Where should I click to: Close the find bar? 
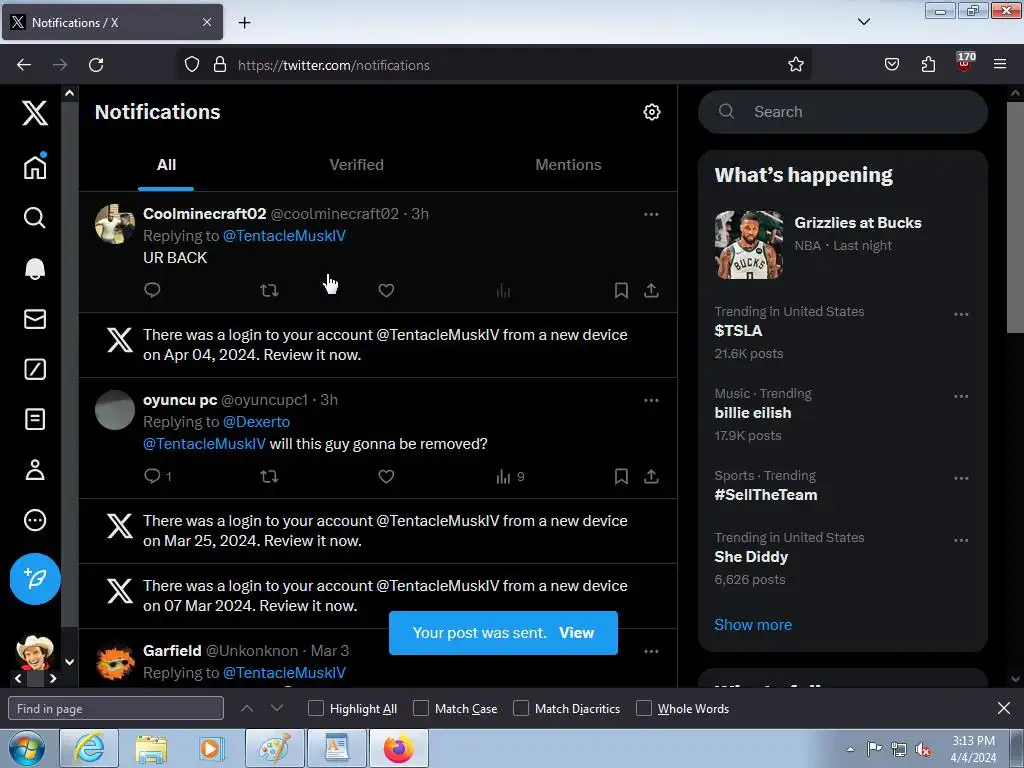[x=1003, y=708]
